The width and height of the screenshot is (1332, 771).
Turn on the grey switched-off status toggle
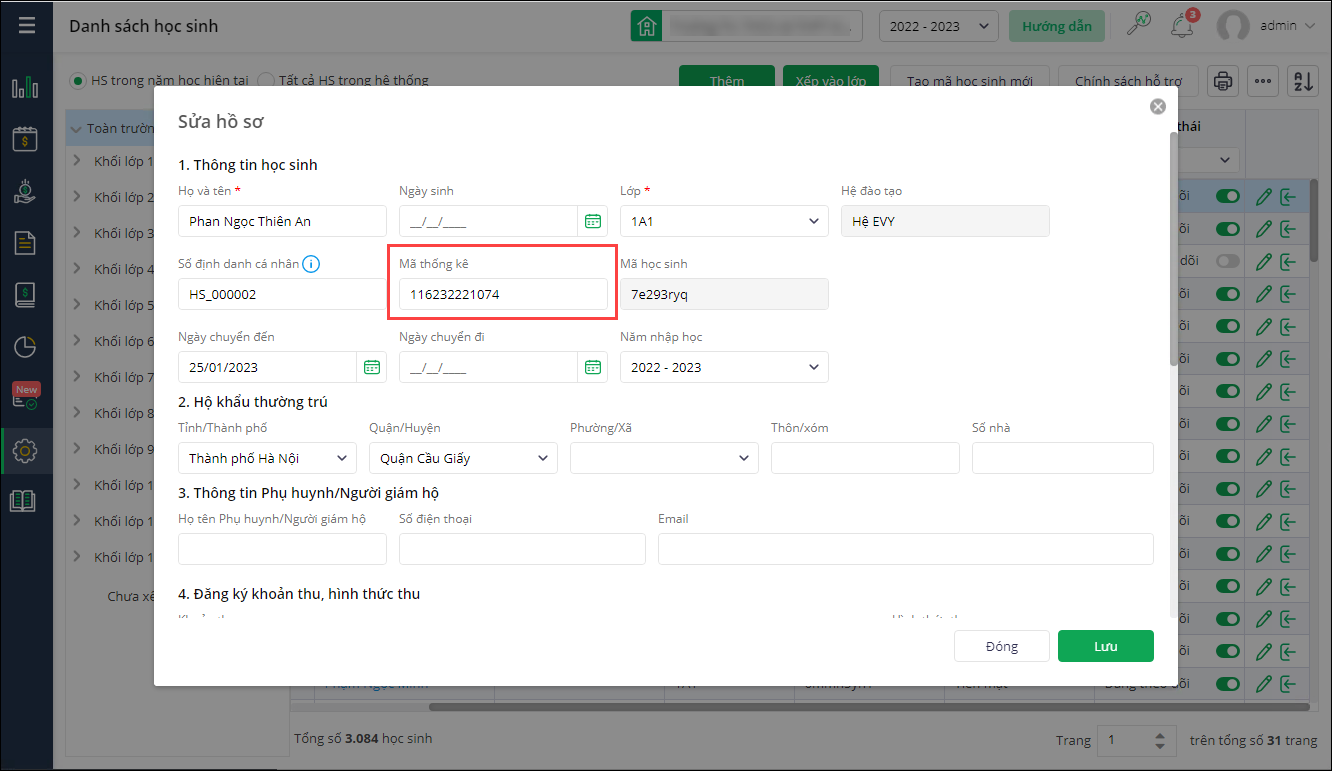click(x=1228, y=261)
